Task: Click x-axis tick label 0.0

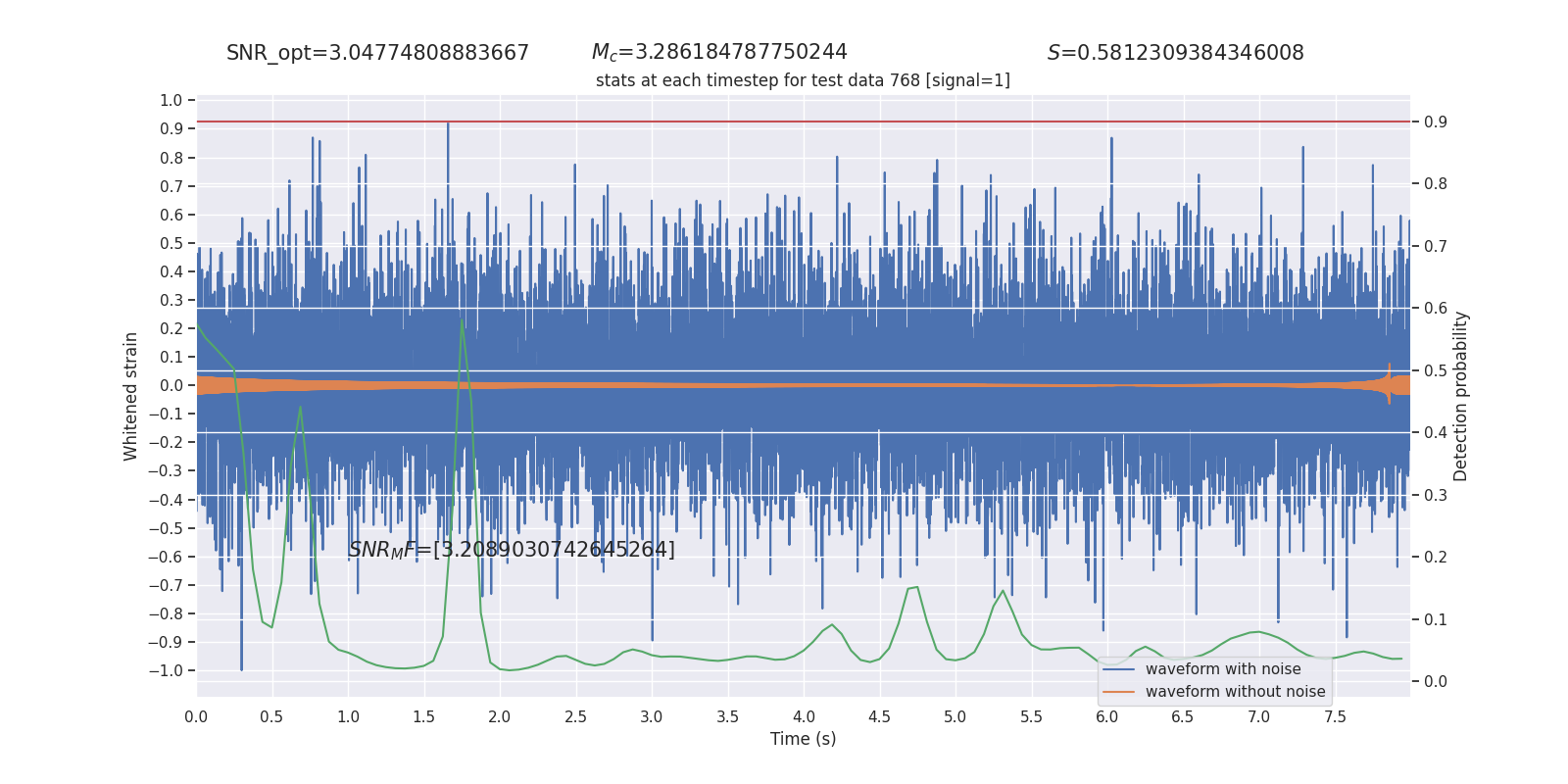Action: [196, 717]
